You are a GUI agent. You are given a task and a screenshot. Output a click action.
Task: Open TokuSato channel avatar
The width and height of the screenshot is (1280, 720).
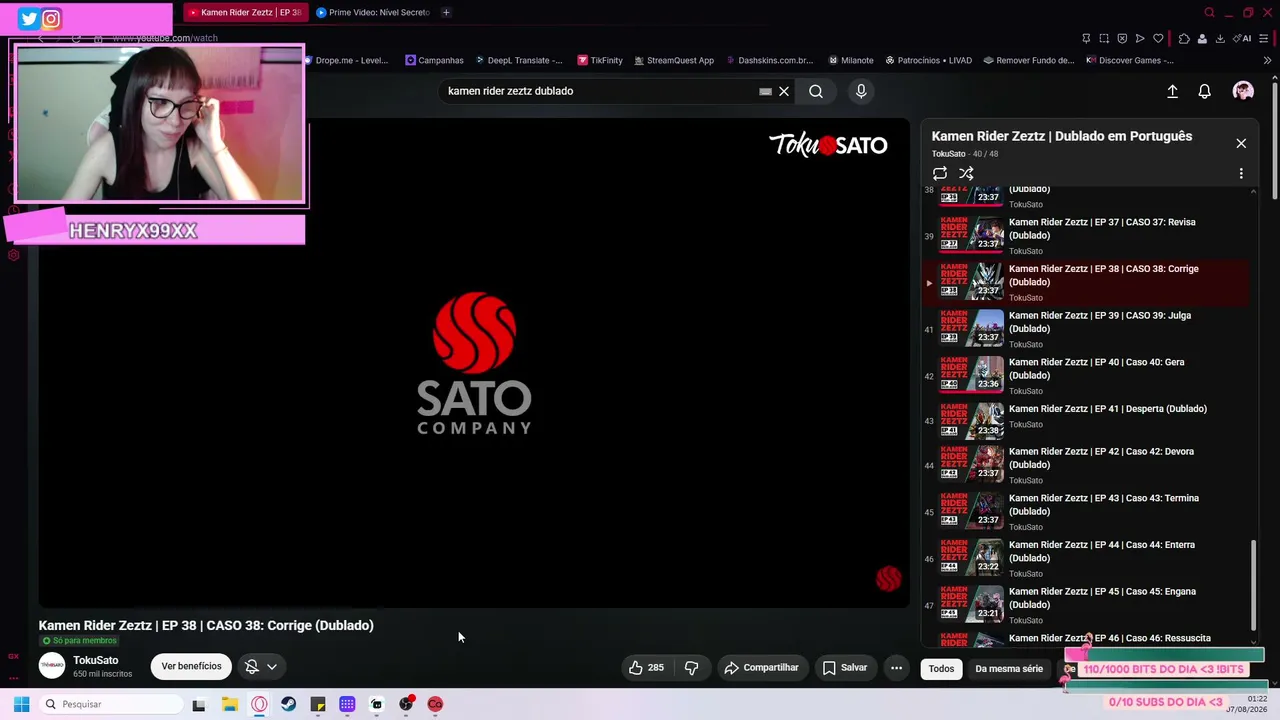(x=52, y=666)
